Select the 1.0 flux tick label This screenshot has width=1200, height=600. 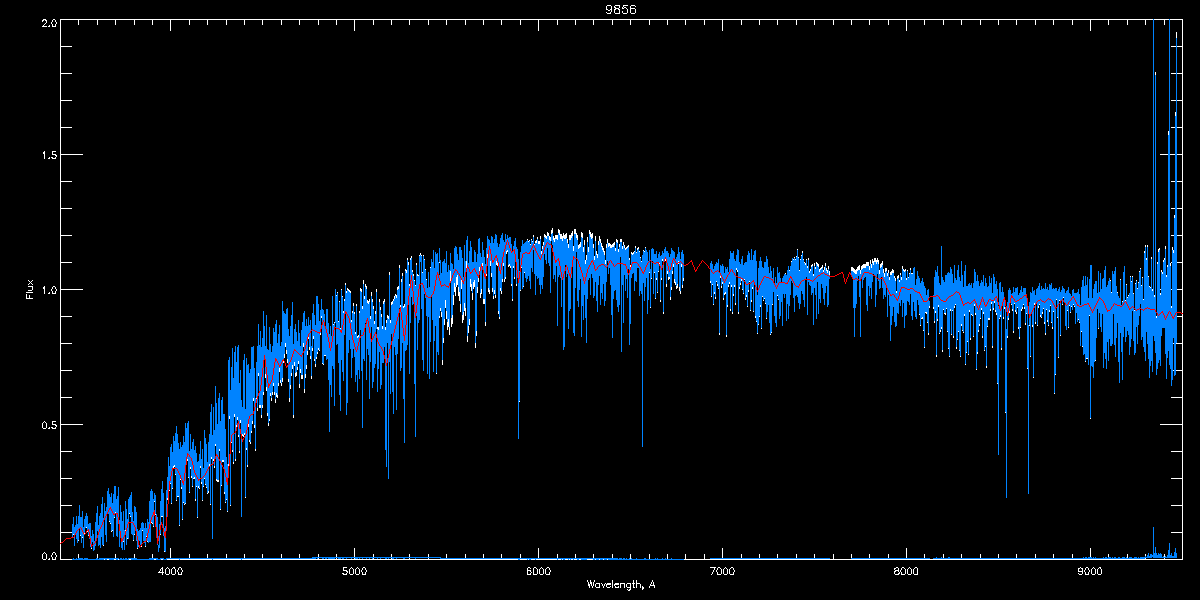pyautogui.click(x=48, y=290)
